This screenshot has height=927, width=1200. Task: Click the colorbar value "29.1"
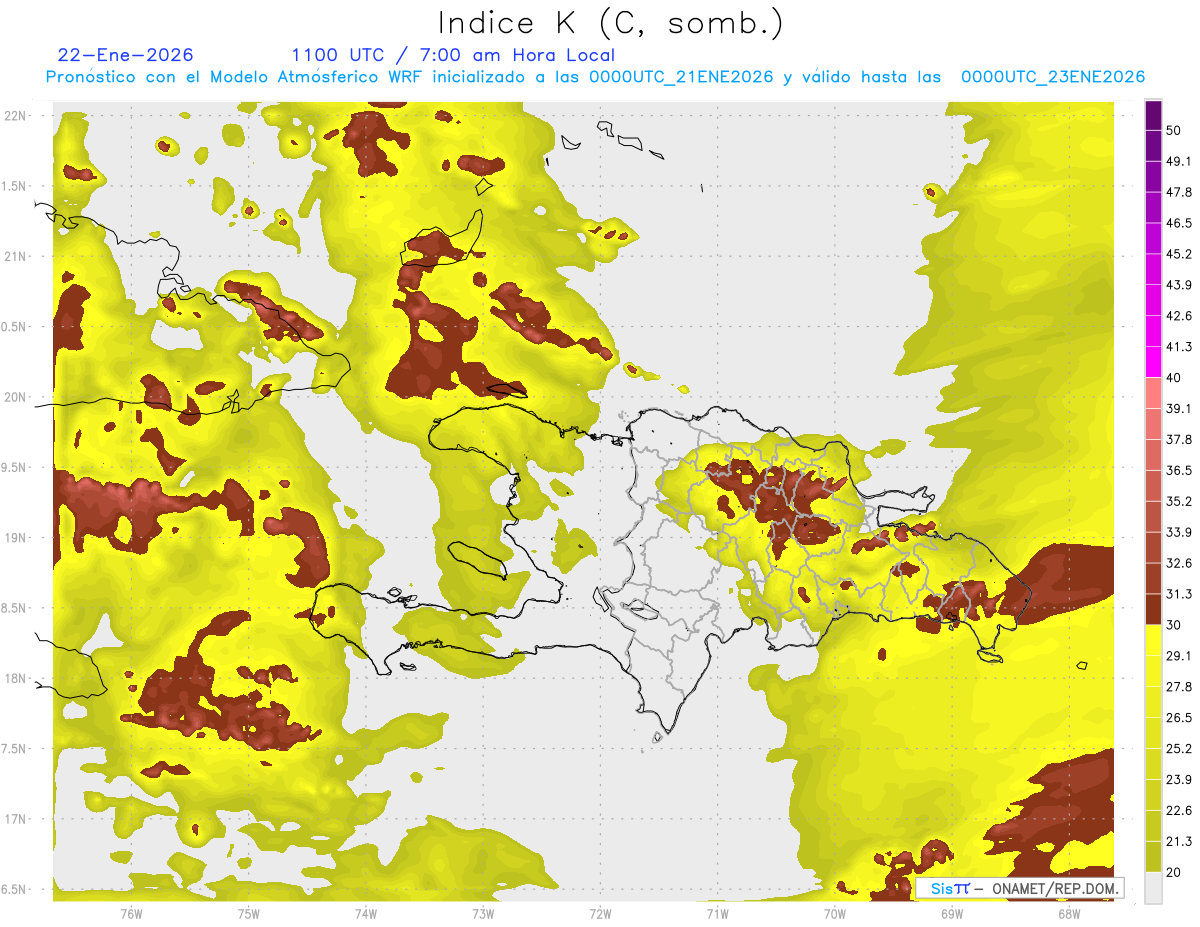(1179, 656)
